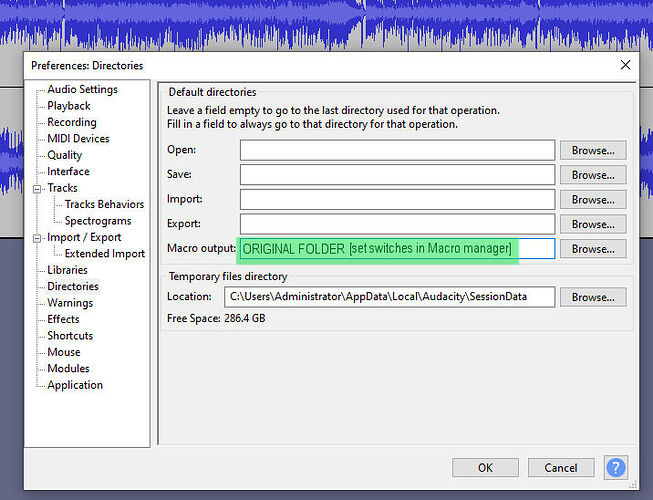653x500 pixels.
Task: Focus the Export directory field
Action: (x=397, y=224)
